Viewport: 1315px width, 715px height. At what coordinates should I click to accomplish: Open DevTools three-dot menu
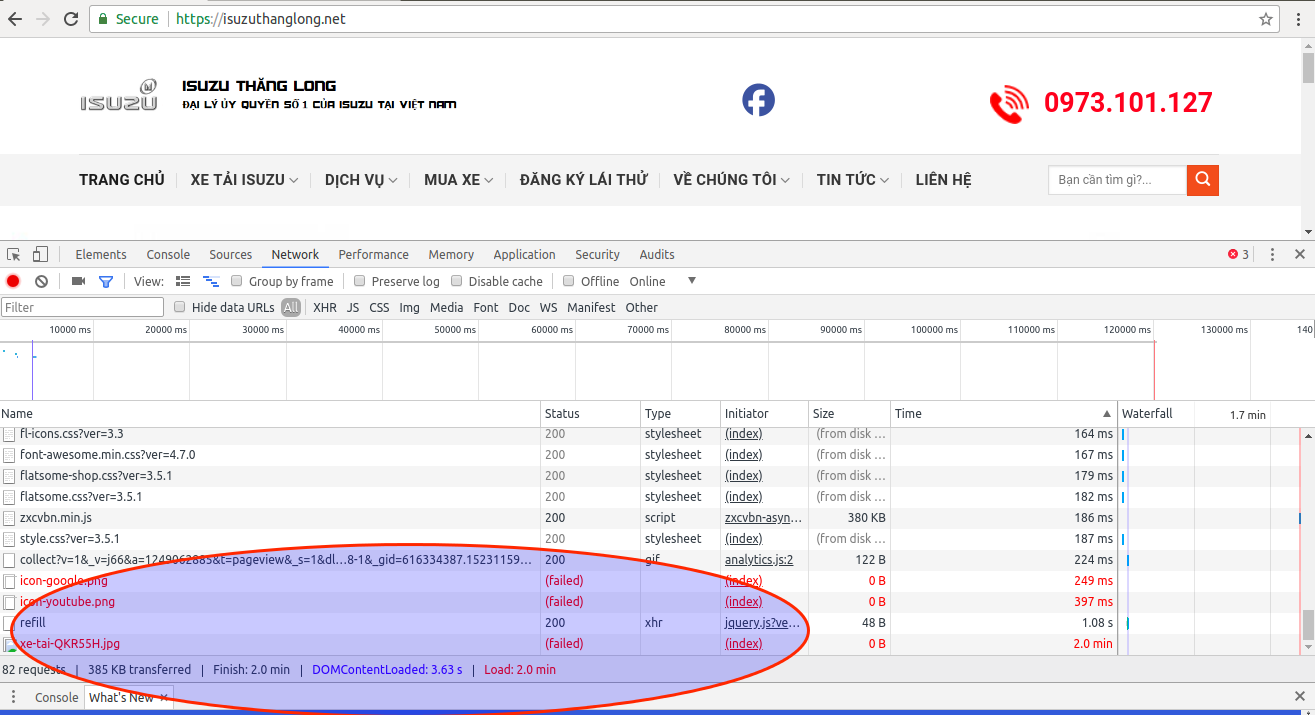pyautogui.click(x=1272, y=254)
